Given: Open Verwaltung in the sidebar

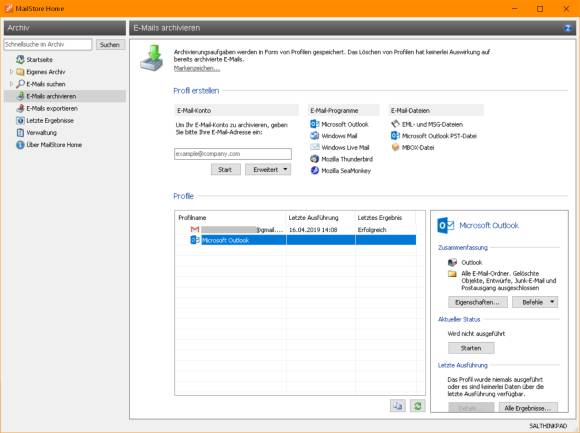Looking at the screenshot, I should (x=41, y=132).
